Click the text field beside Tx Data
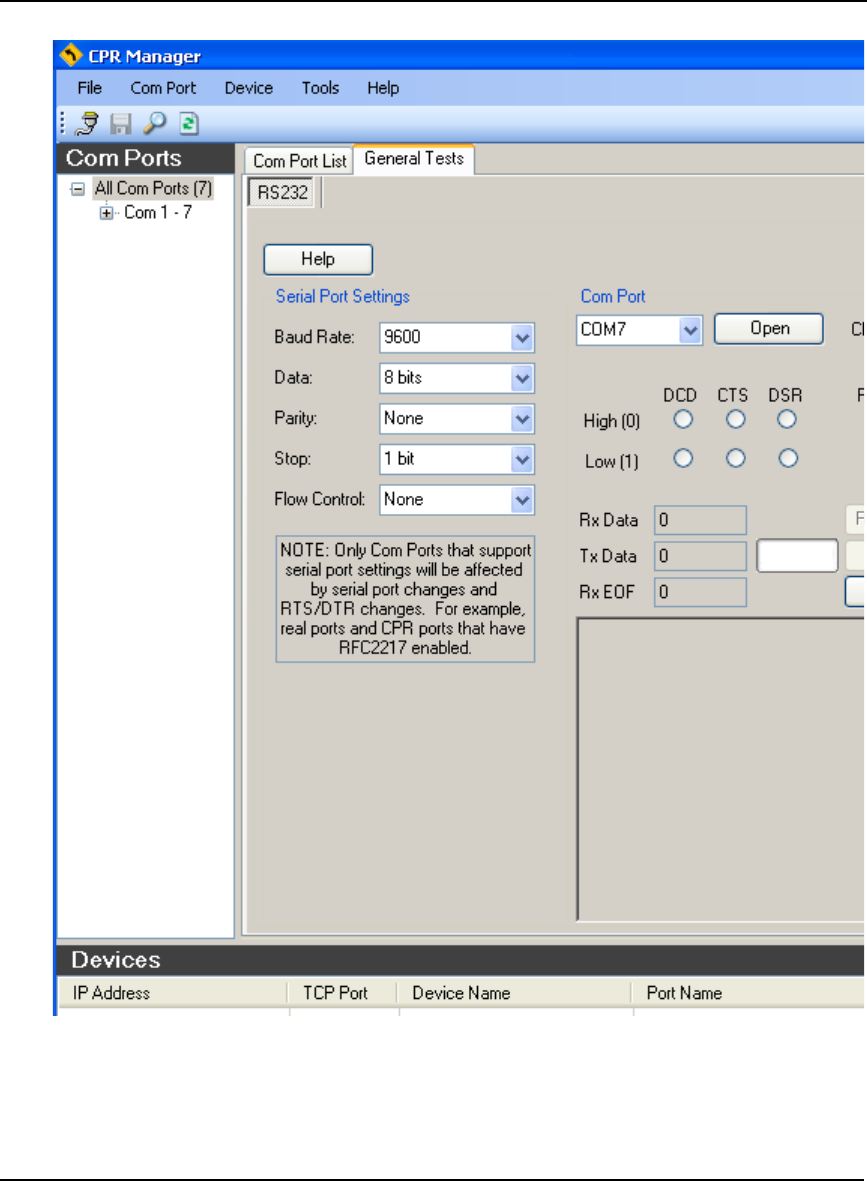This screenshot has width=867, height=1181. (x=797, y=556)
